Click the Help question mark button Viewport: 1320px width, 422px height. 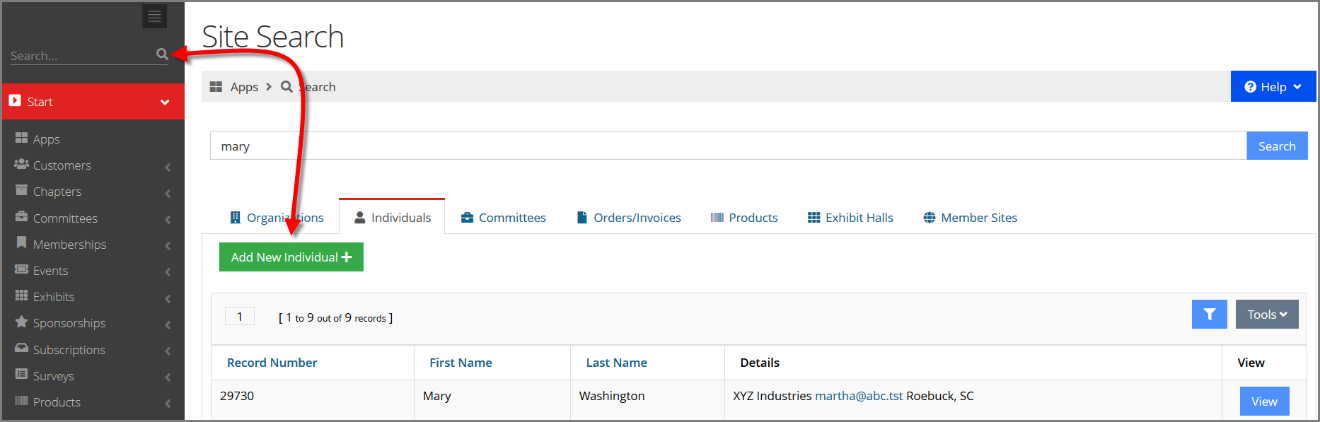[1273, 87]
